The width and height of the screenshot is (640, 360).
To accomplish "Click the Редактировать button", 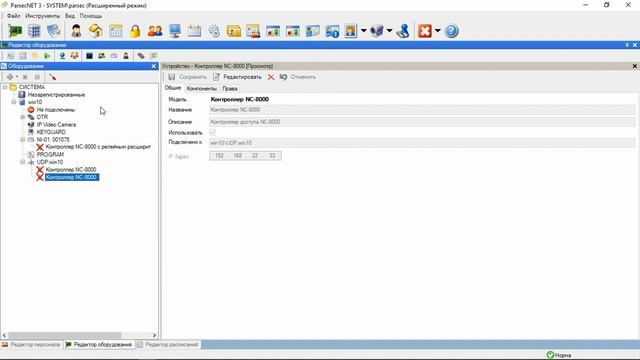I will [x=237, y=77].
